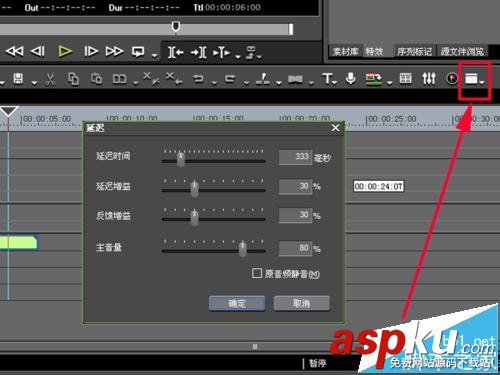Viewport: 500px width, 375px height.
Task: Open dropdown beside transition icon
Action: [311, 82]
